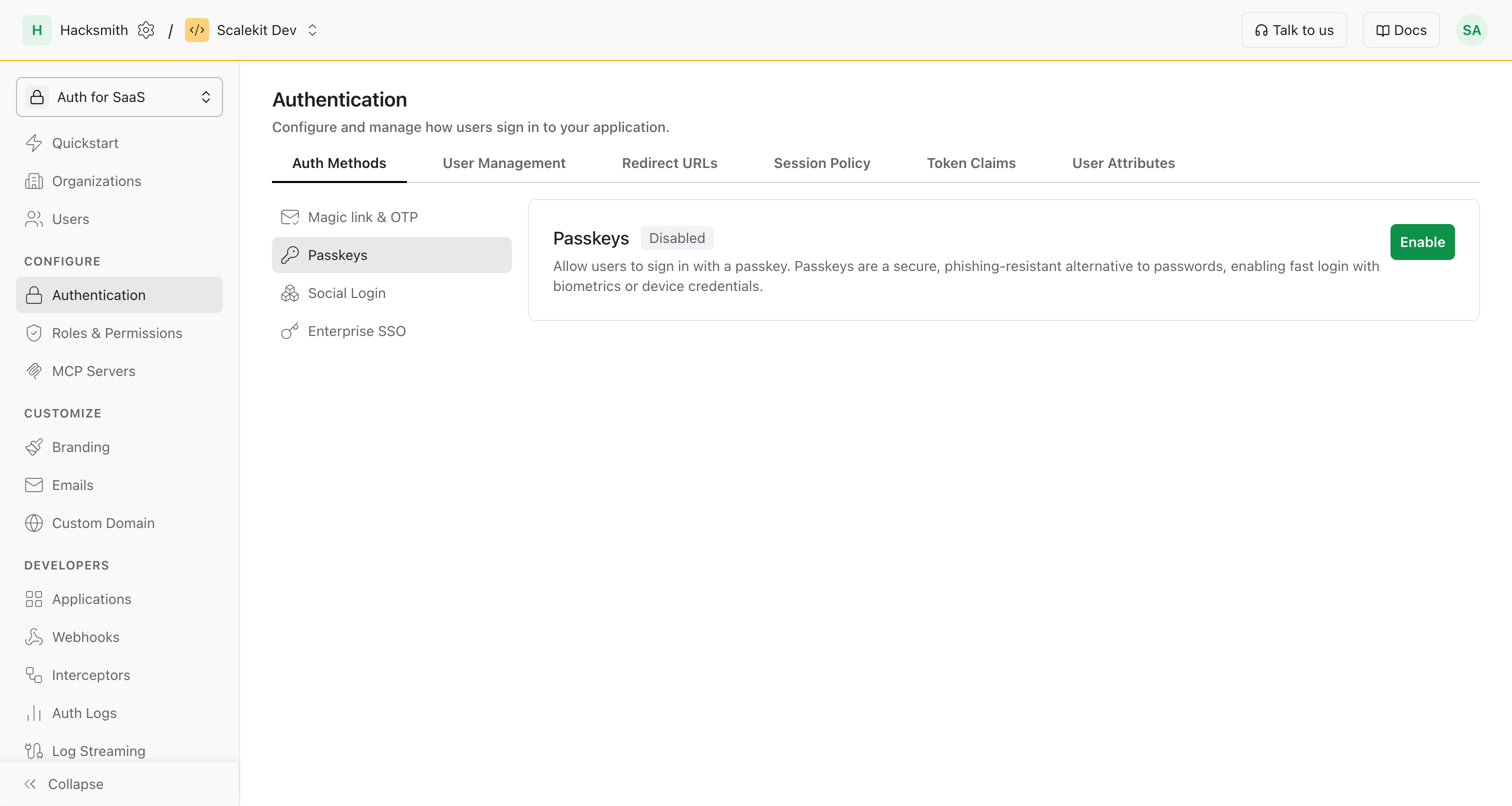1512x806 pixels.
Task: Navigate to MCP Servers
Action: [x=119, y=371]
